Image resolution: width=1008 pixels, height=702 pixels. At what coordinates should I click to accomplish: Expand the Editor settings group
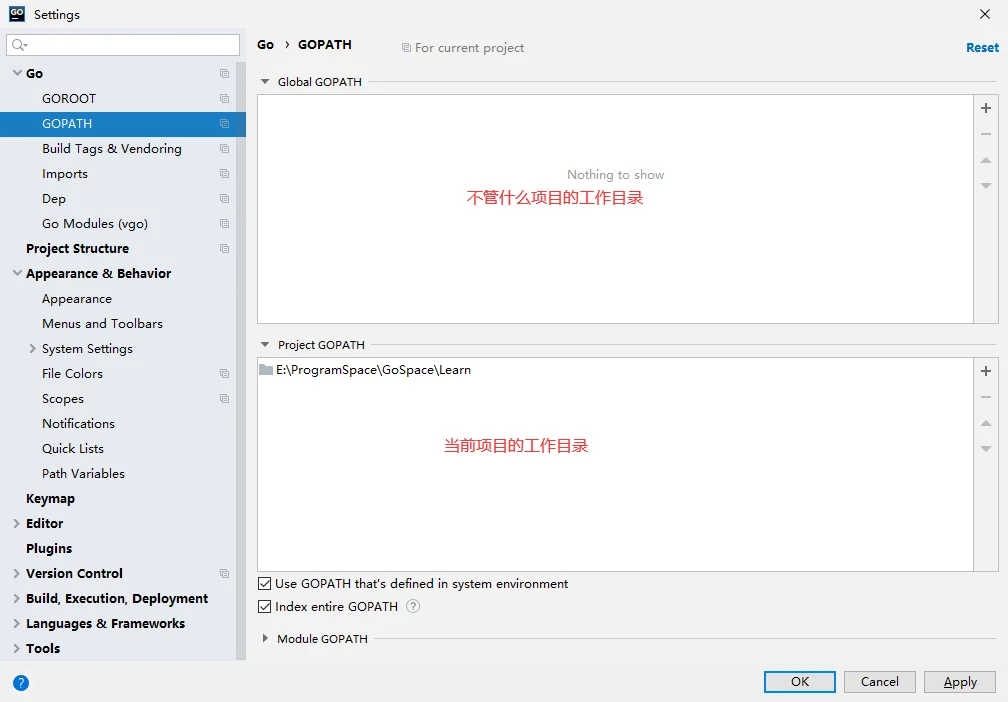[17, 523]
